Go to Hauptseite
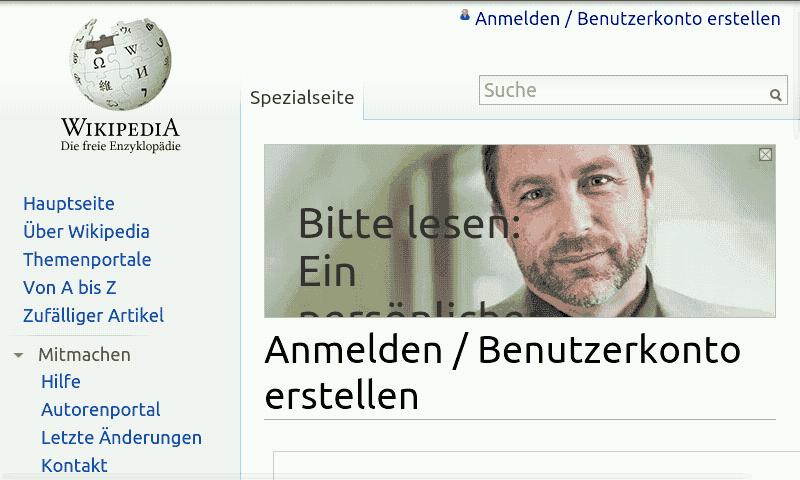 coord(69,204)
